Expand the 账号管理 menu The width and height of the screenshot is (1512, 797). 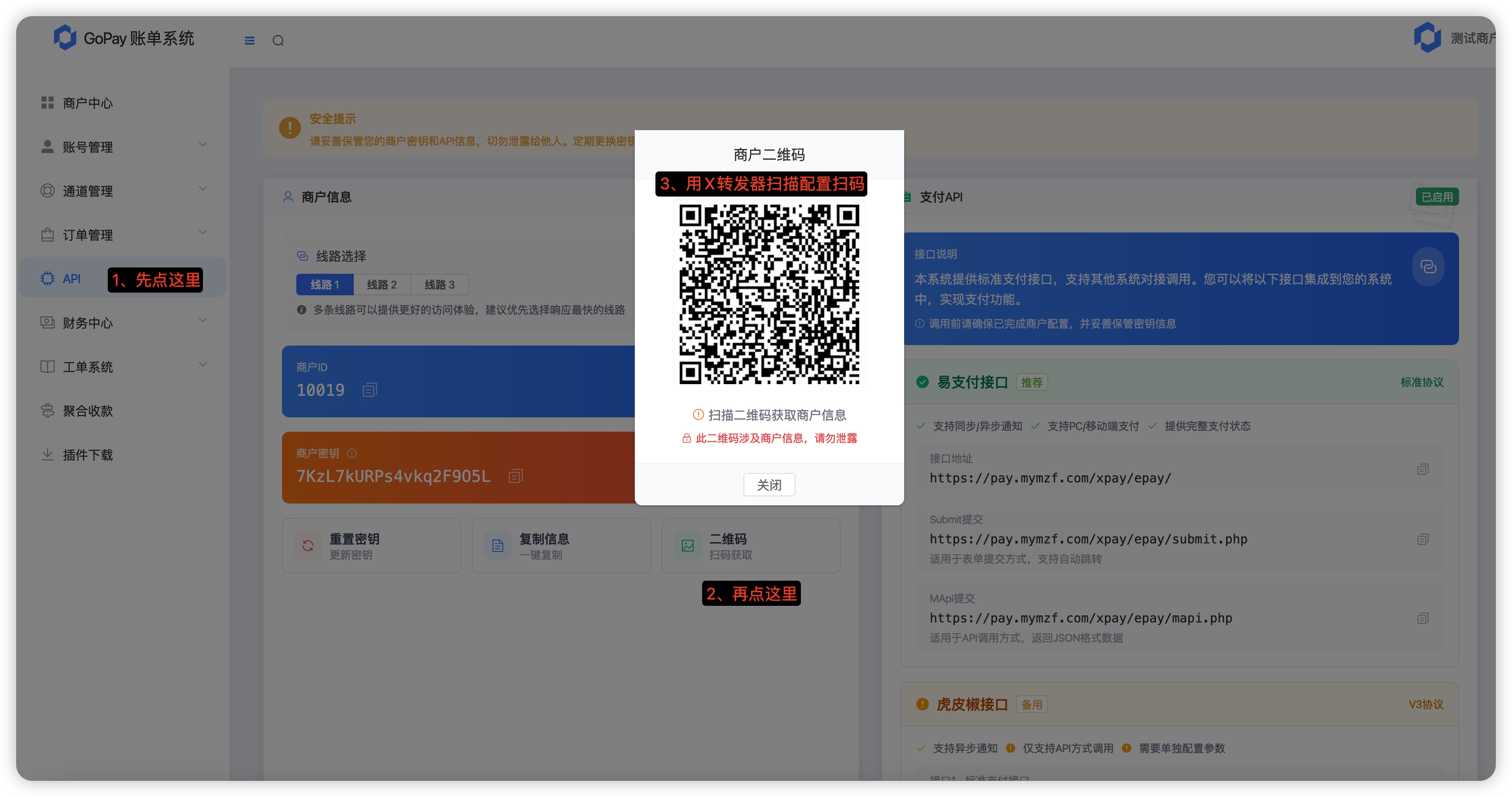tap(122, 147)
